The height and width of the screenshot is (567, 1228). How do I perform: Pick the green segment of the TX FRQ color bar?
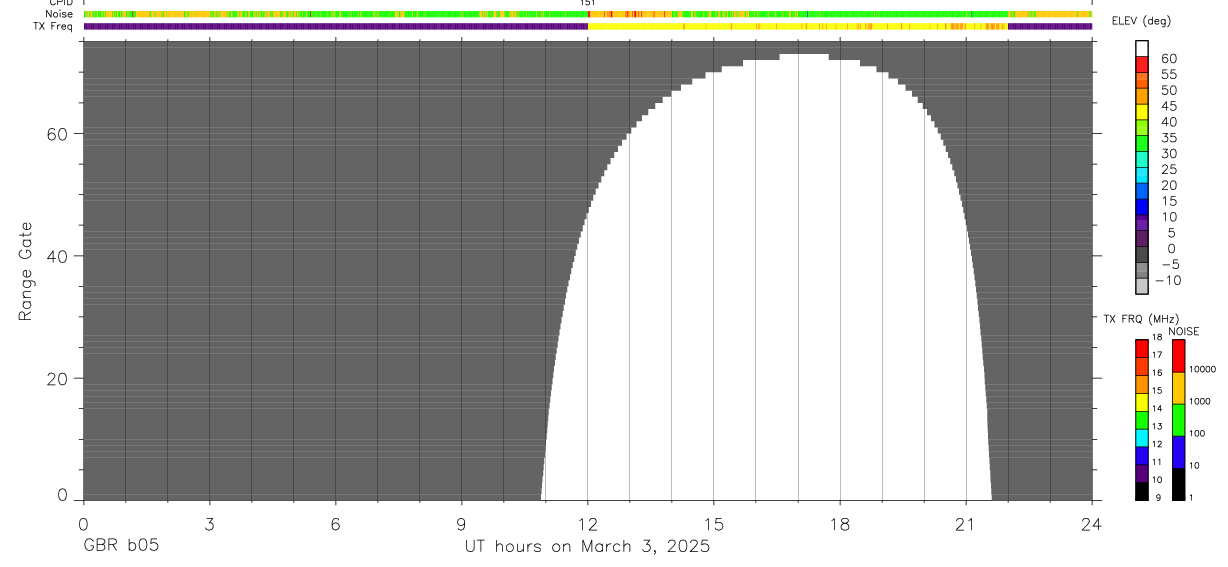tap(1142, 420)
